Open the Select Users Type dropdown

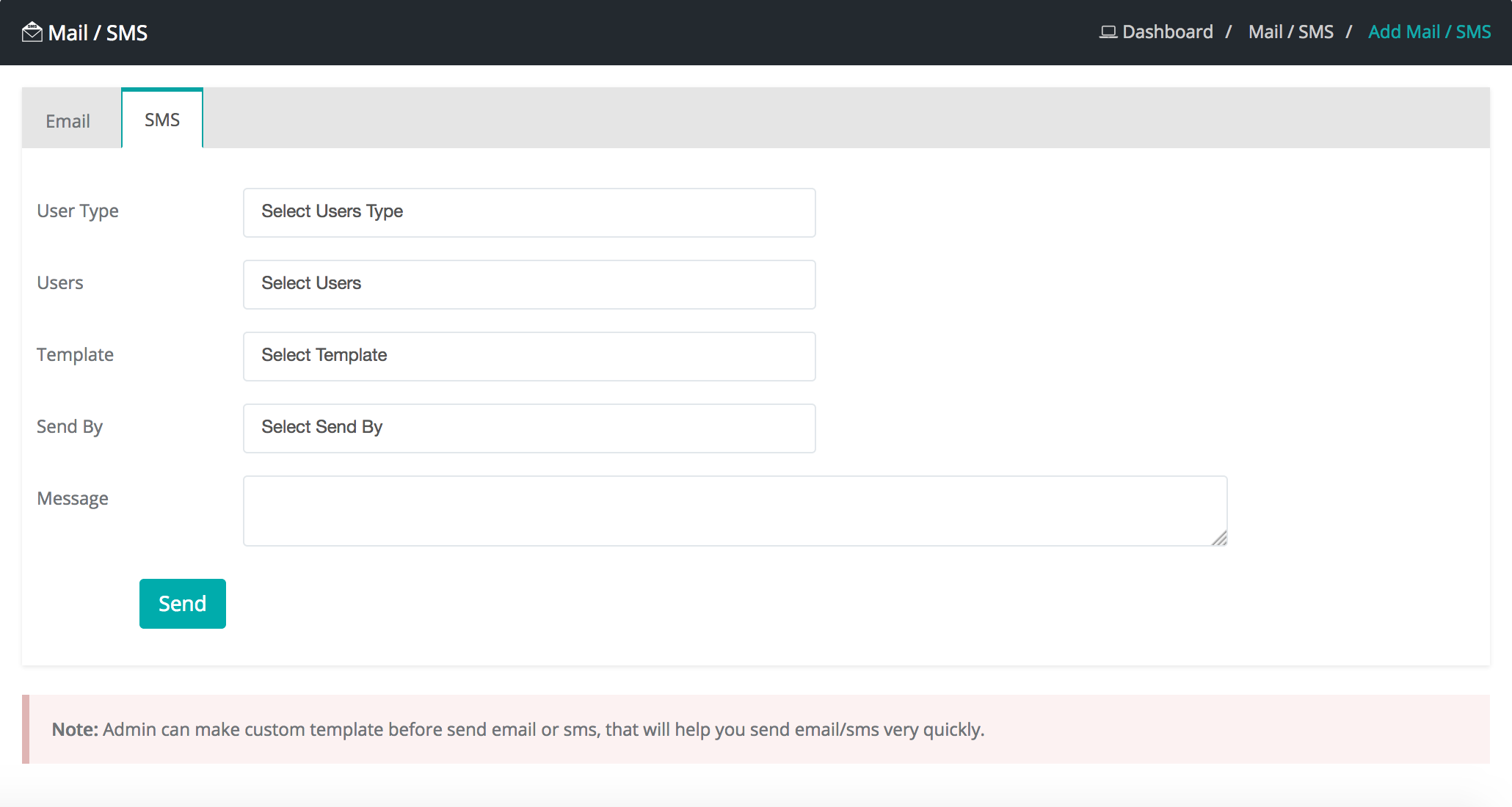click(x=528, y=212)
